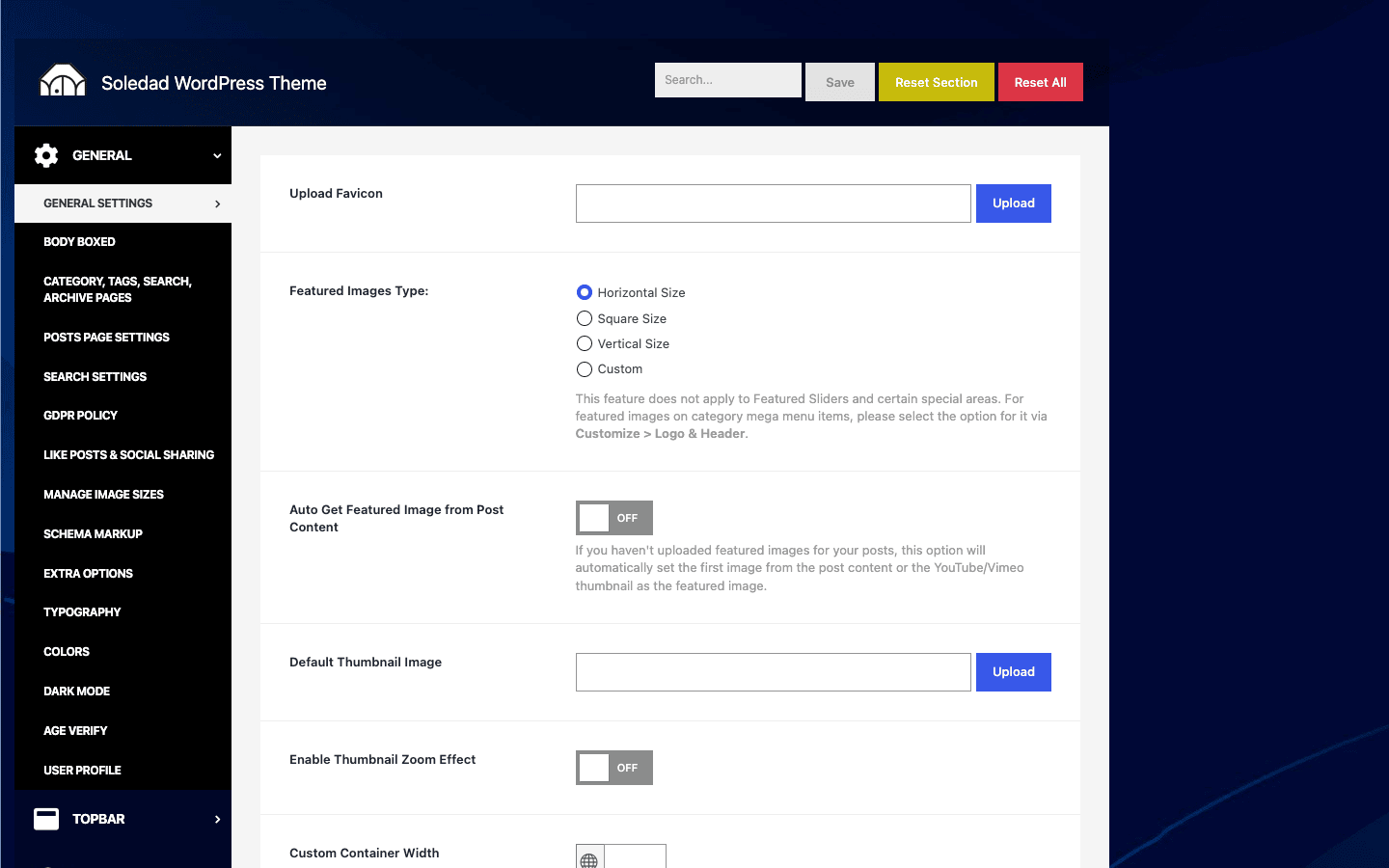Click the globe icon in Custom Container Width
Screen dimensions: 1389x868
pos(589,858)
